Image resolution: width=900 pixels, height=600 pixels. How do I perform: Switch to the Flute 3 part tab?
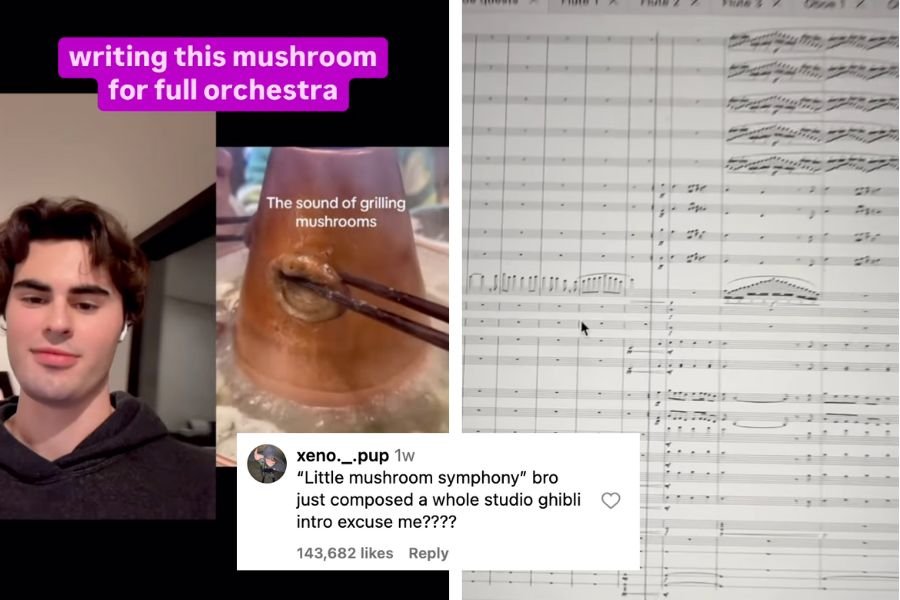pos(743,3)
